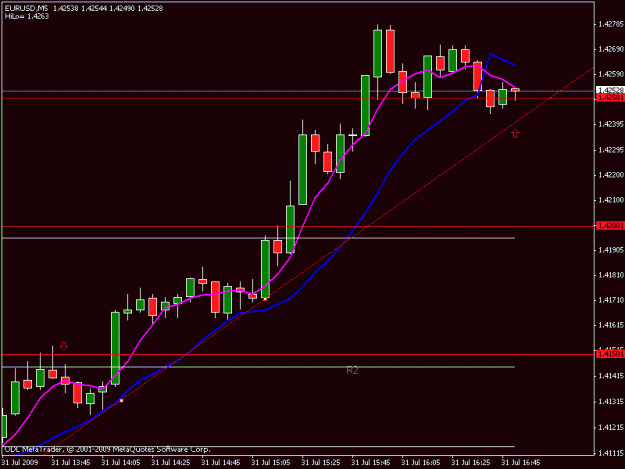The height and width of the screenshot is (469, 625).
Task: Click the EURUSD,M5 chart title text
Action: [x=27, y=8]
